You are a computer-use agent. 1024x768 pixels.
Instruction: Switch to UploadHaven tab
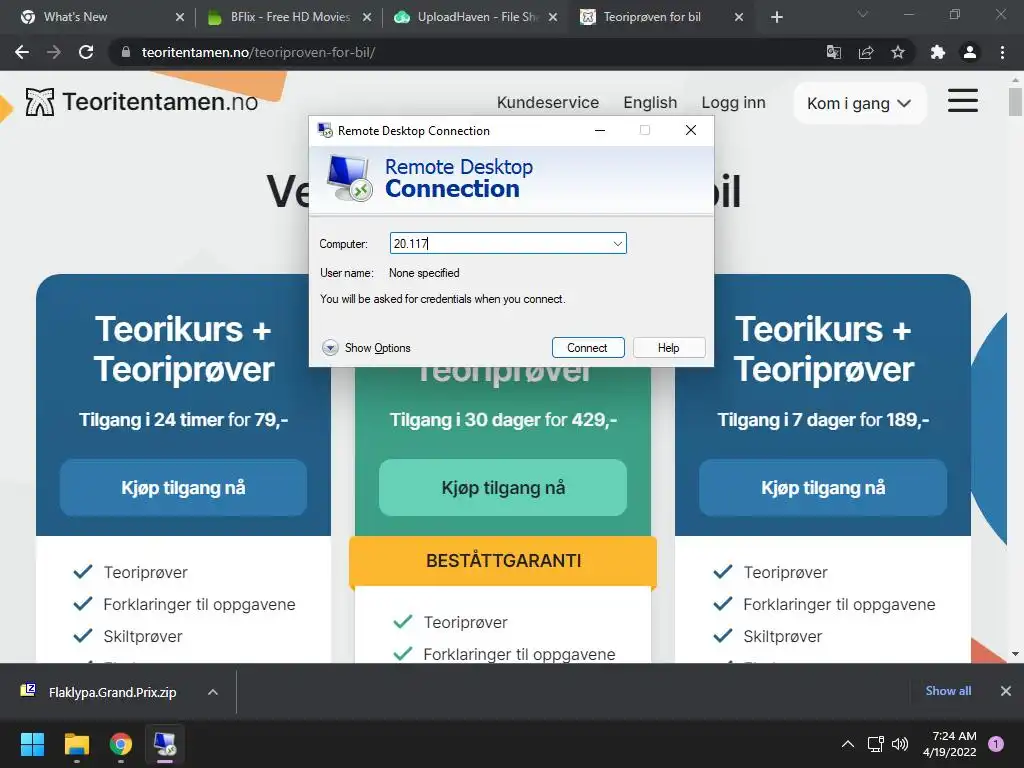click(475, 17)
